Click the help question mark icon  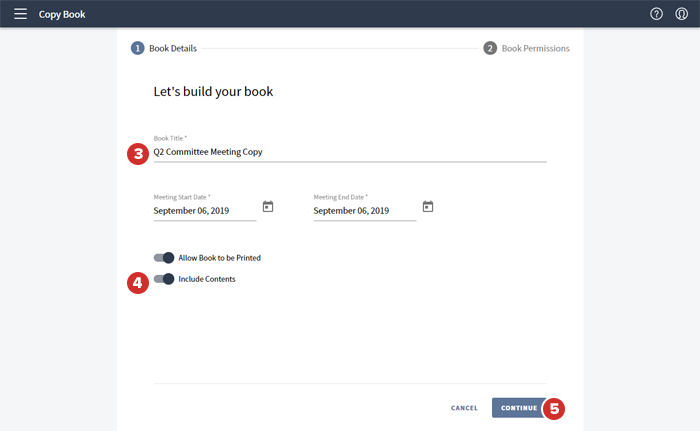(x=656, y=14)
